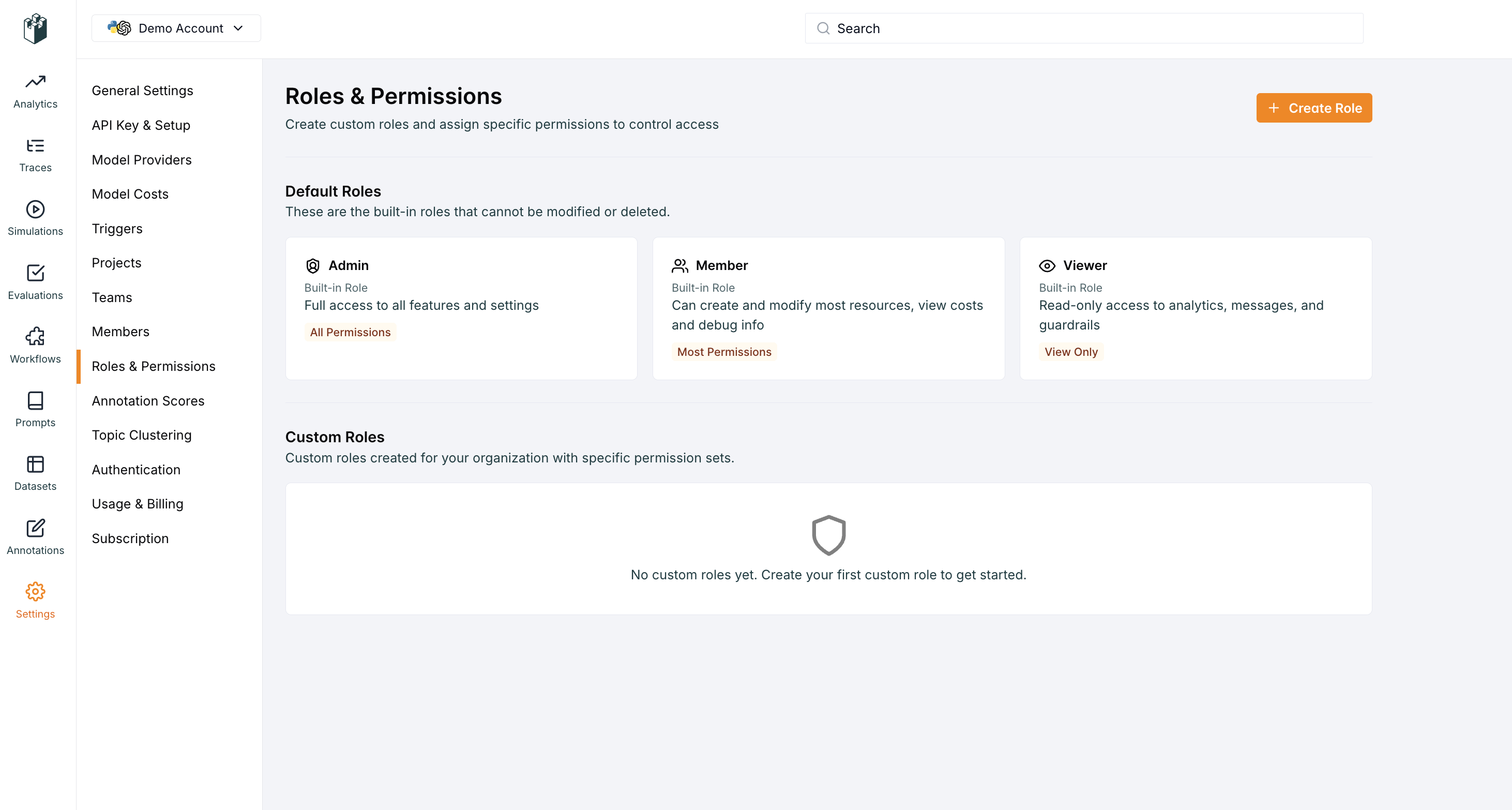The width and height of the screenshot is (1512, 810).
Task: Navigate to Authentication settings
Action: (135, 470)
